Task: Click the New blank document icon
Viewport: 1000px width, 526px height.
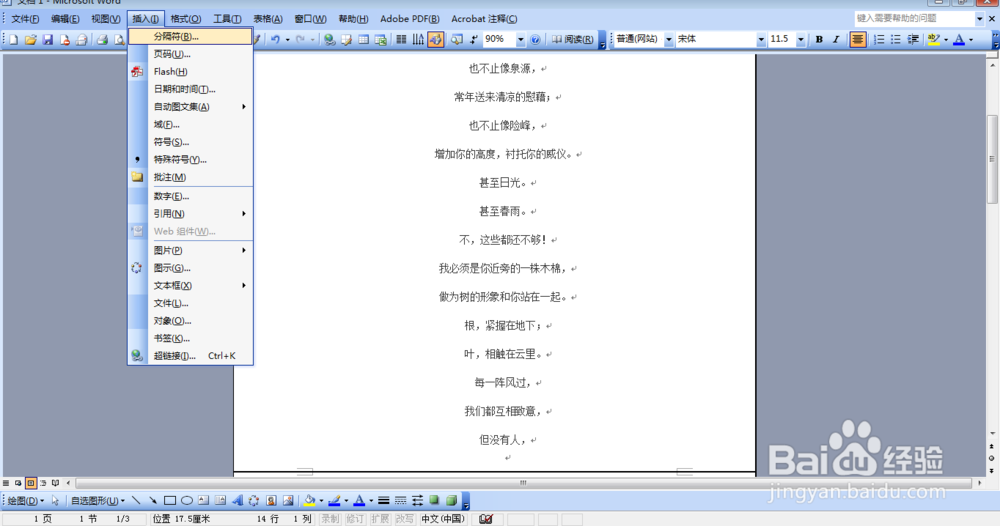Action: pyautogui.click(x=13, y=40)
